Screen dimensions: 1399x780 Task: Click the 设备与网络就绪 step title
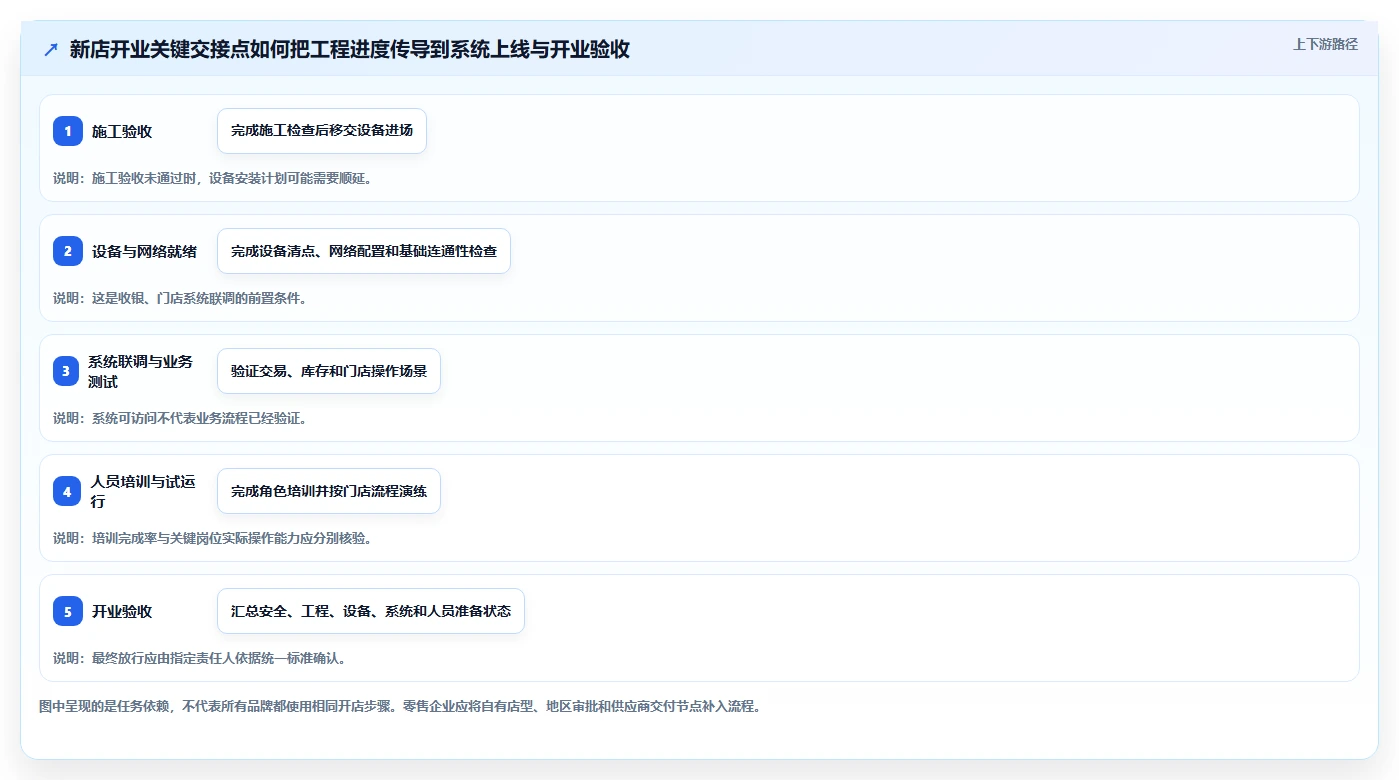point(144,251)
